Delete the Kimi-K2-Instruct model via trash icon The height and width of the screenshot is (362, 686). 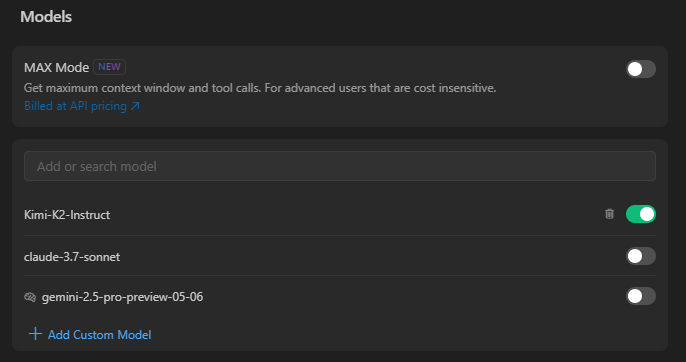[x=609, y=214]
